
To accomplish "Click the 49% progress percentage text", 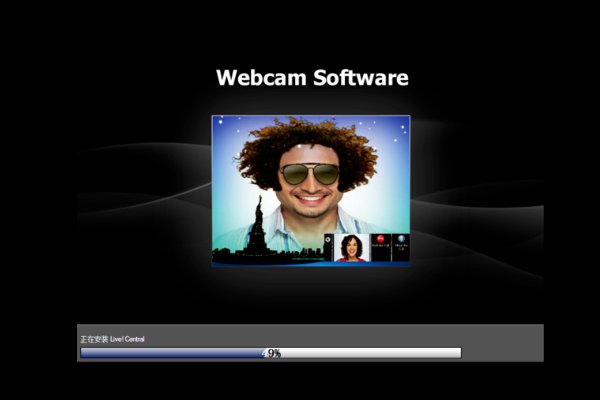I will (x=271, y=353).
